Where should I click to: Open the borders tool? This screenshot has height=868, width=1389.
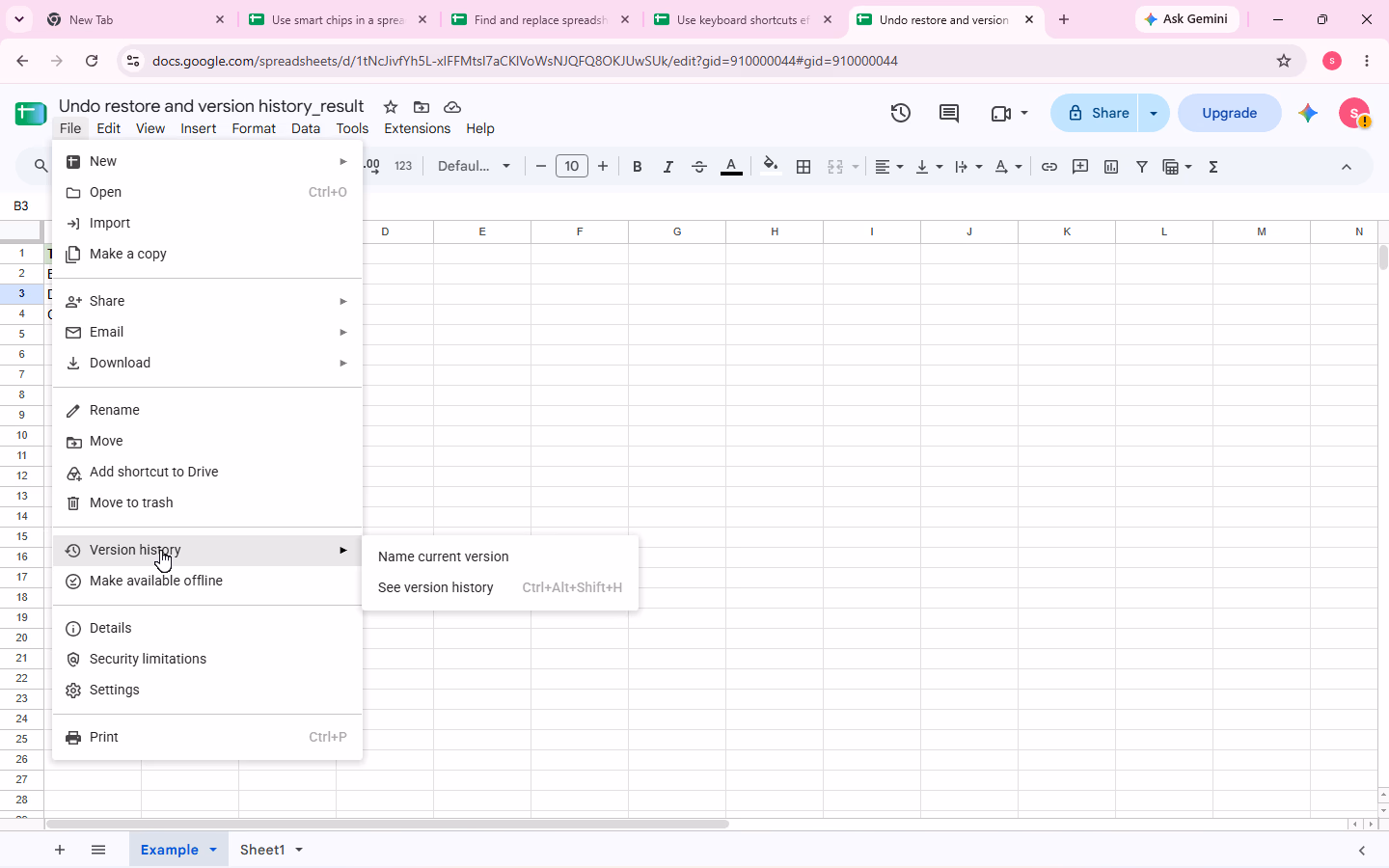click(803, 167)
